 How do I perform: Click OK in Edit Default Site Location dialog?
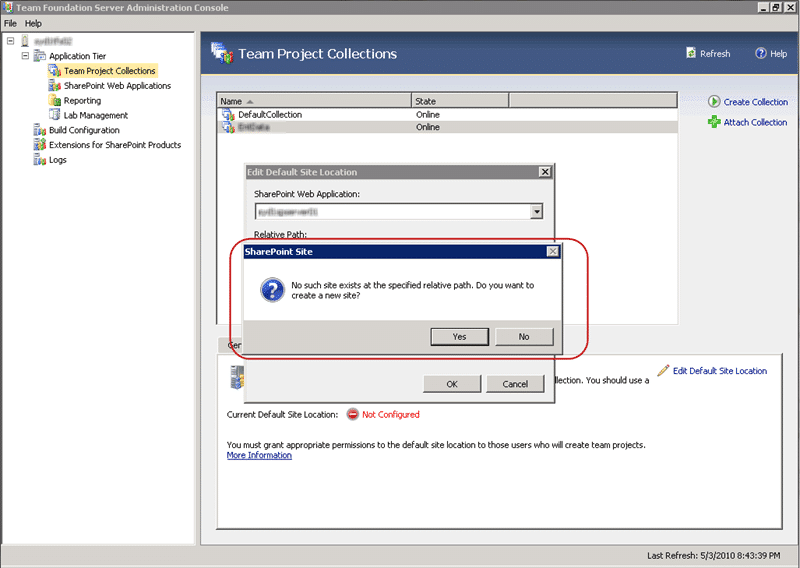point(452,384)
